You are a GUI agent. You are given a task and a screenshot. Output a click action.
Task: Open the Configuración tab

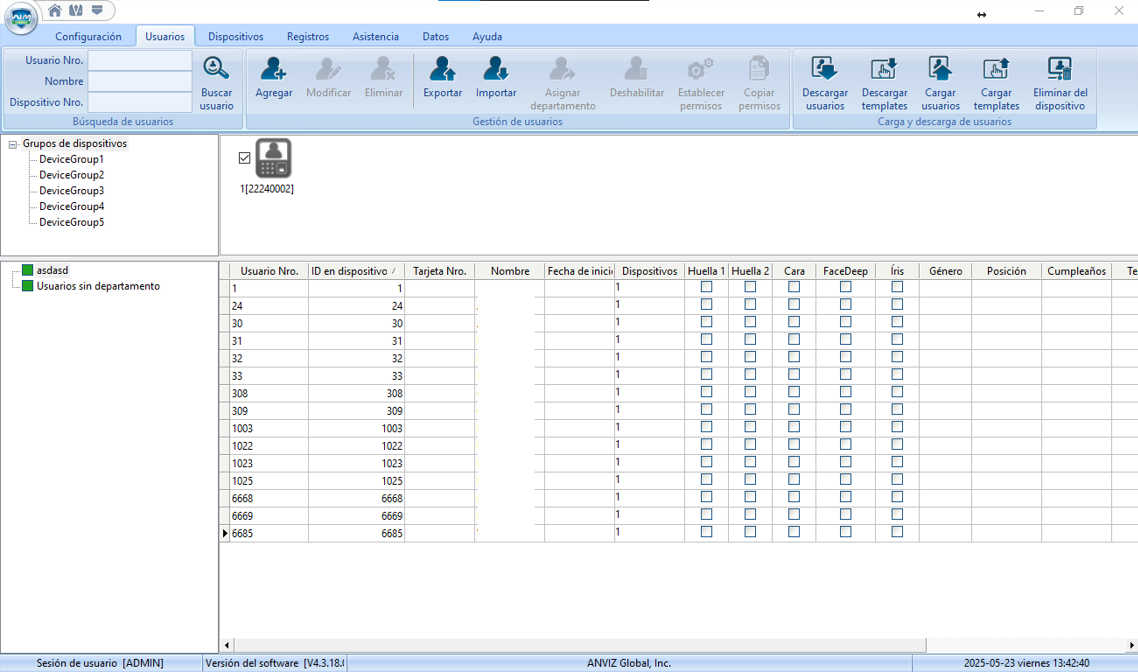pos(89,36)
